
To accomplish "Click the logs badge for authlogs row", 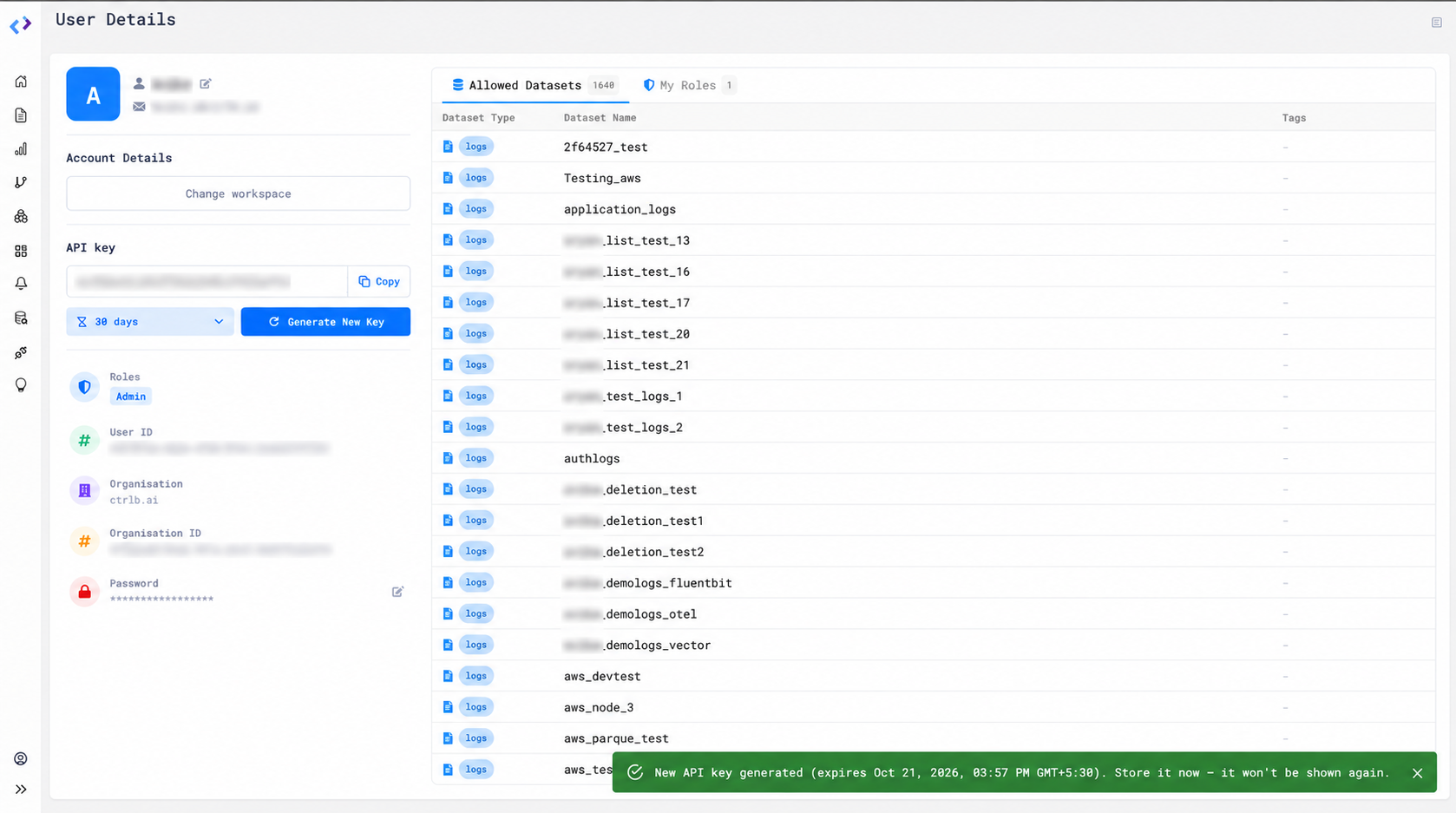I will click(476, 458).
